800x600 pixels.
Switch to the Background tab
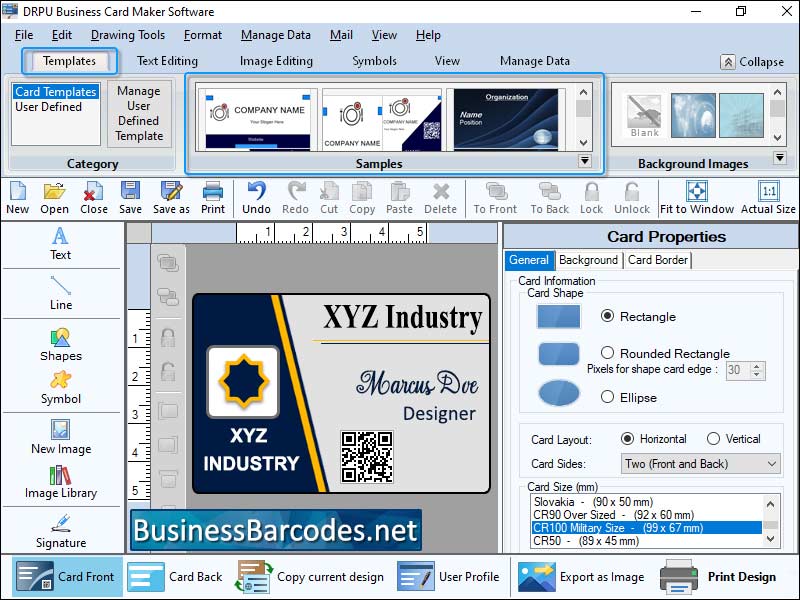(588, 260)
